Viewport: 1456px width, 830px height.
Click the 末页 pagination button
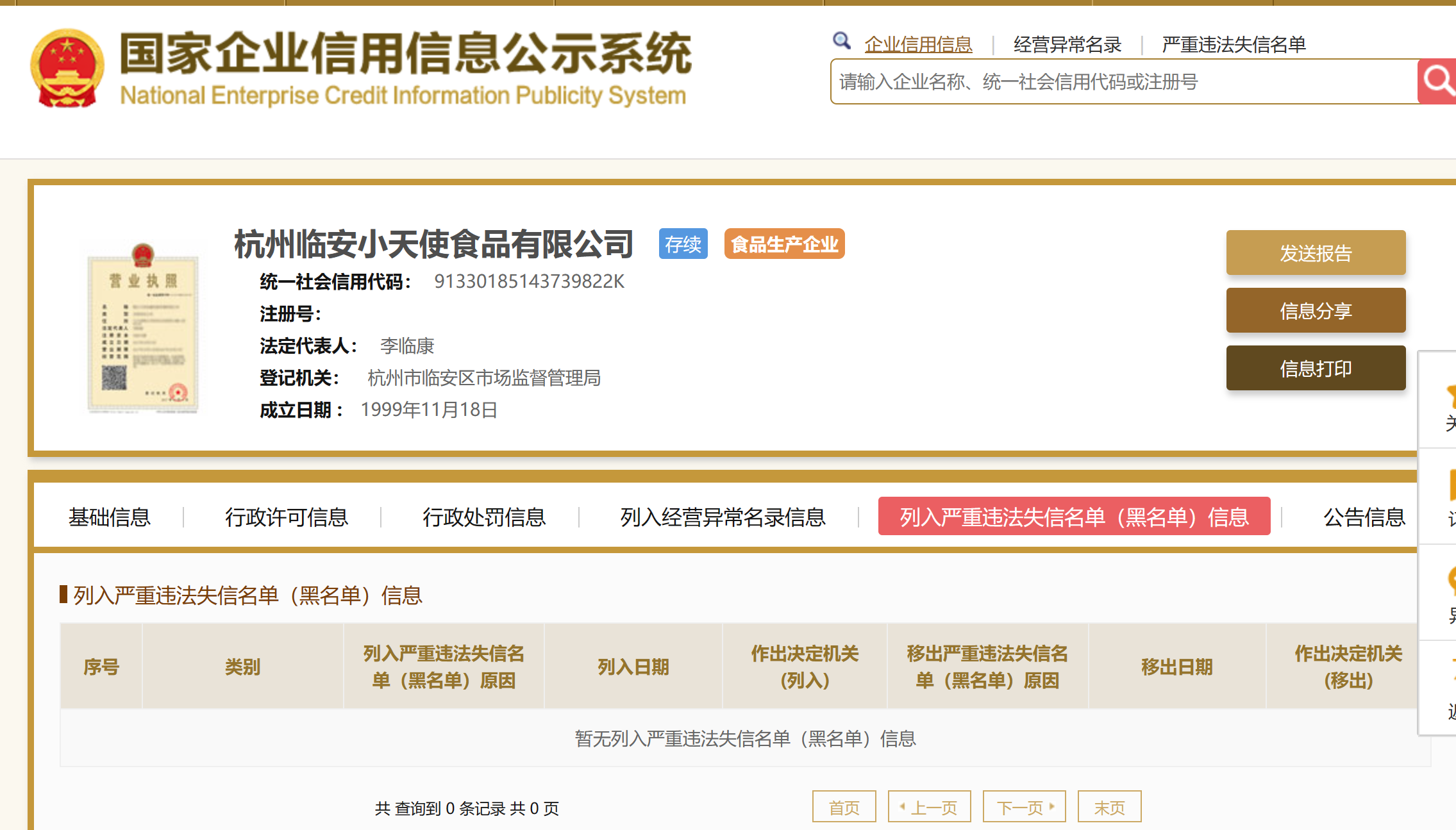click(x=1109, y=807)
